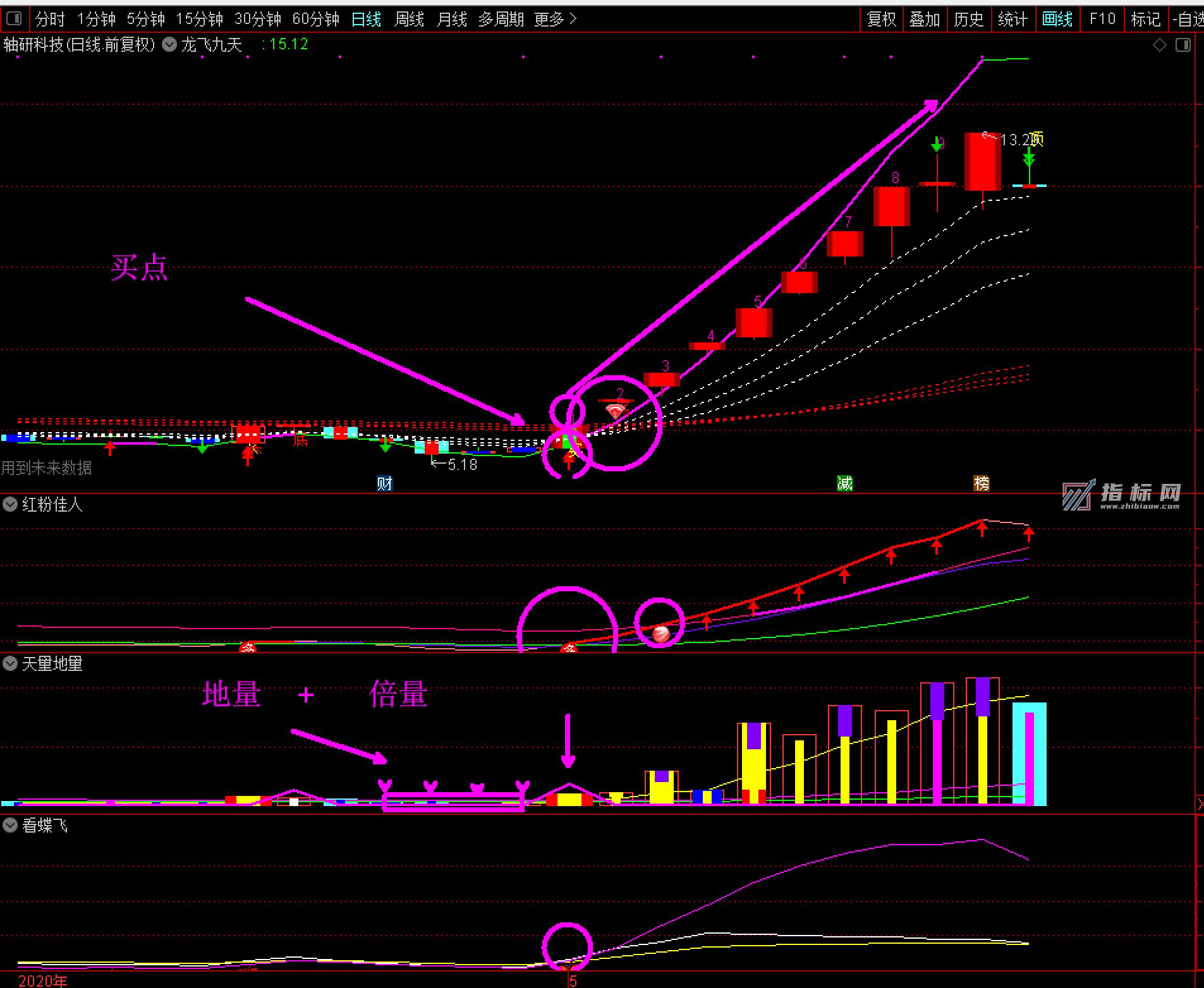The image size is (1204, 988).
Task: Click the 减 info marker
Action: [845, 484]
